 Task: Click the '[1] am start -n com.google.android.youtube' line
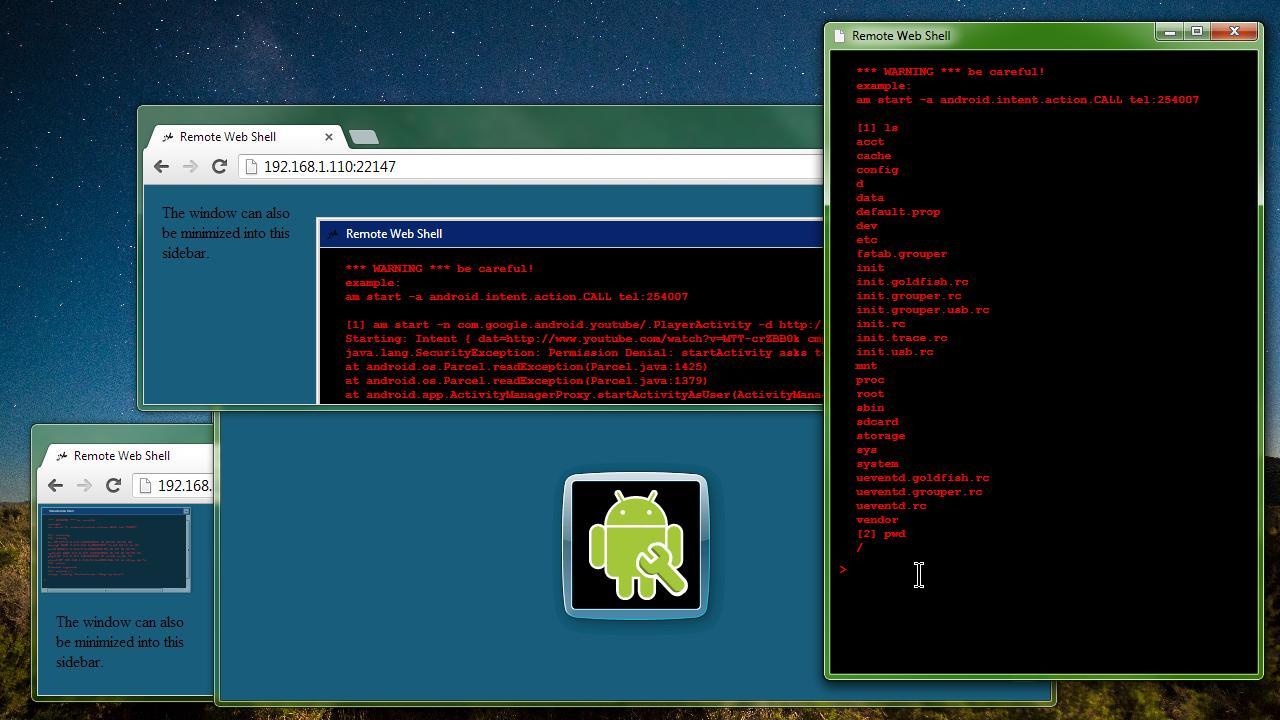tap(583, 325)
